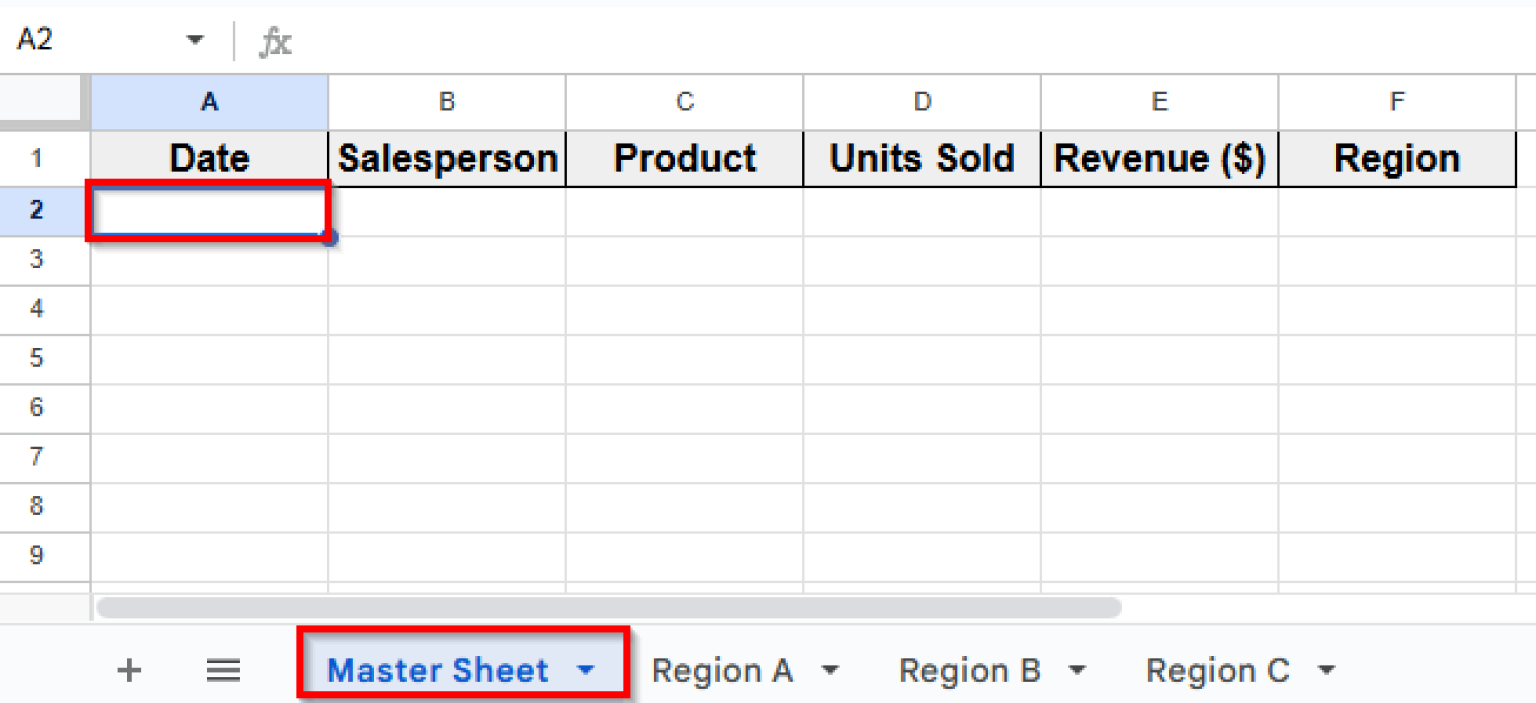The height and width of the screenshot is (703, 1536).
Task: Click the formula bar input field
Action: tap(900, 42)
